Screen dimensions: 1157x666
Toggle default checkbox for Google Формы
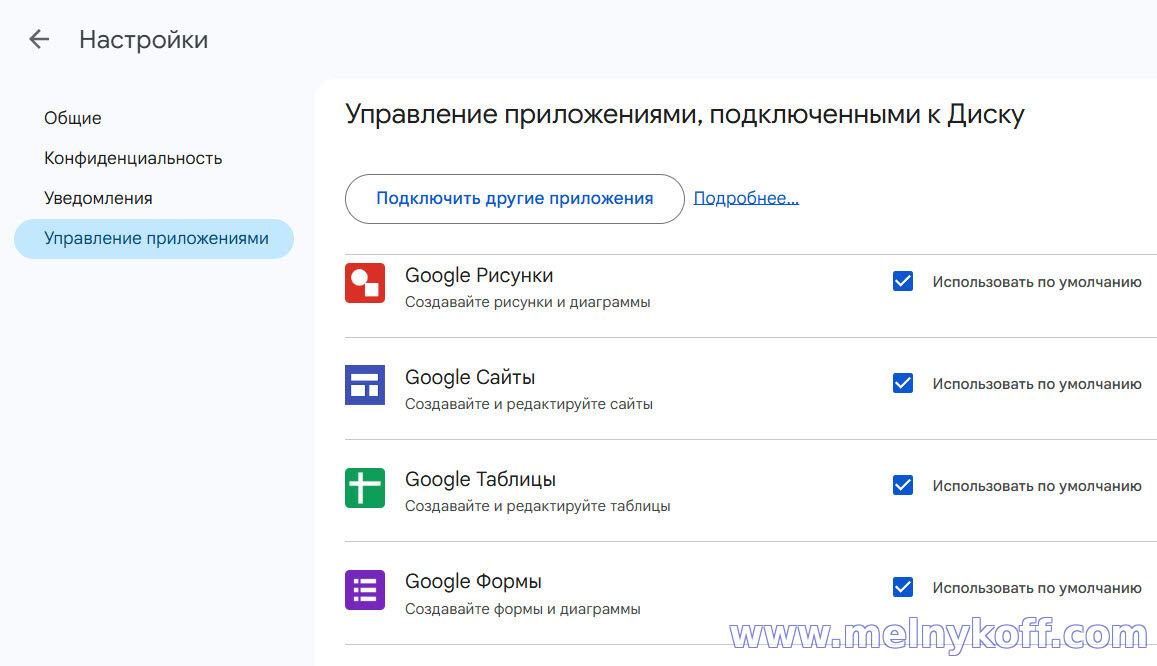903,588
